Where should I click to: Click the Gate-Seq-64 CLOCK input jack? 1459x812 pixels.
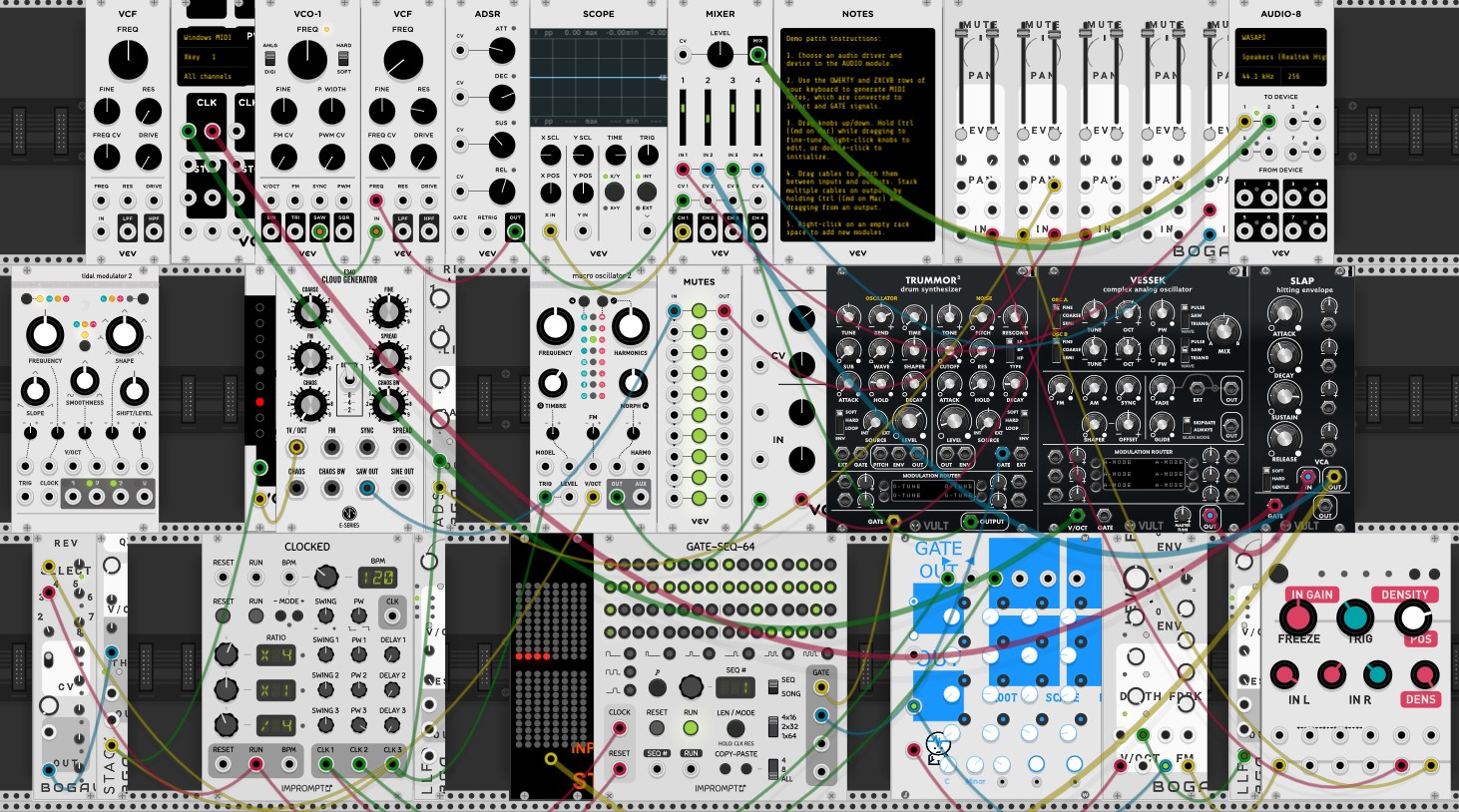[620, 730]
